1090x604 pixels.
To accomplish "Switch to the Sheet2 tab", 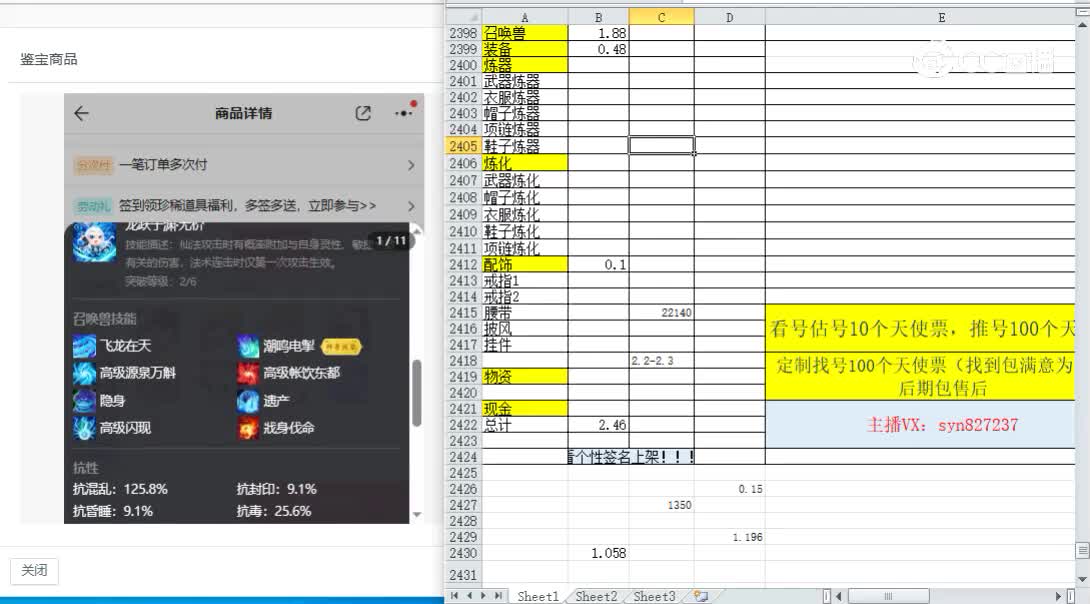I will (596, 596).
